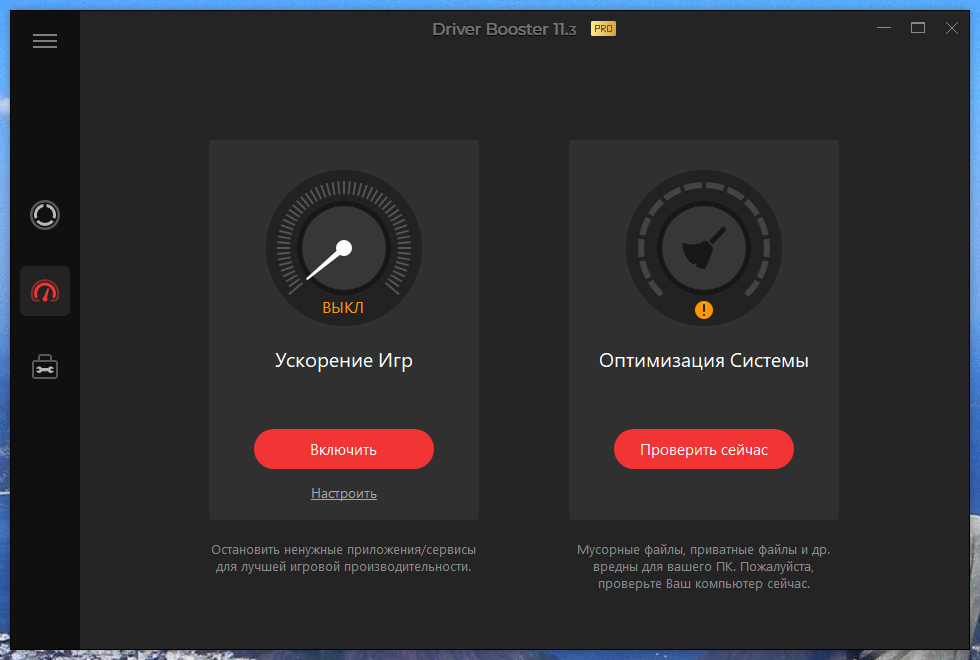Click the orange warning exclamation badge
Screen dimensions: 980x660
(x=704, y=310)
